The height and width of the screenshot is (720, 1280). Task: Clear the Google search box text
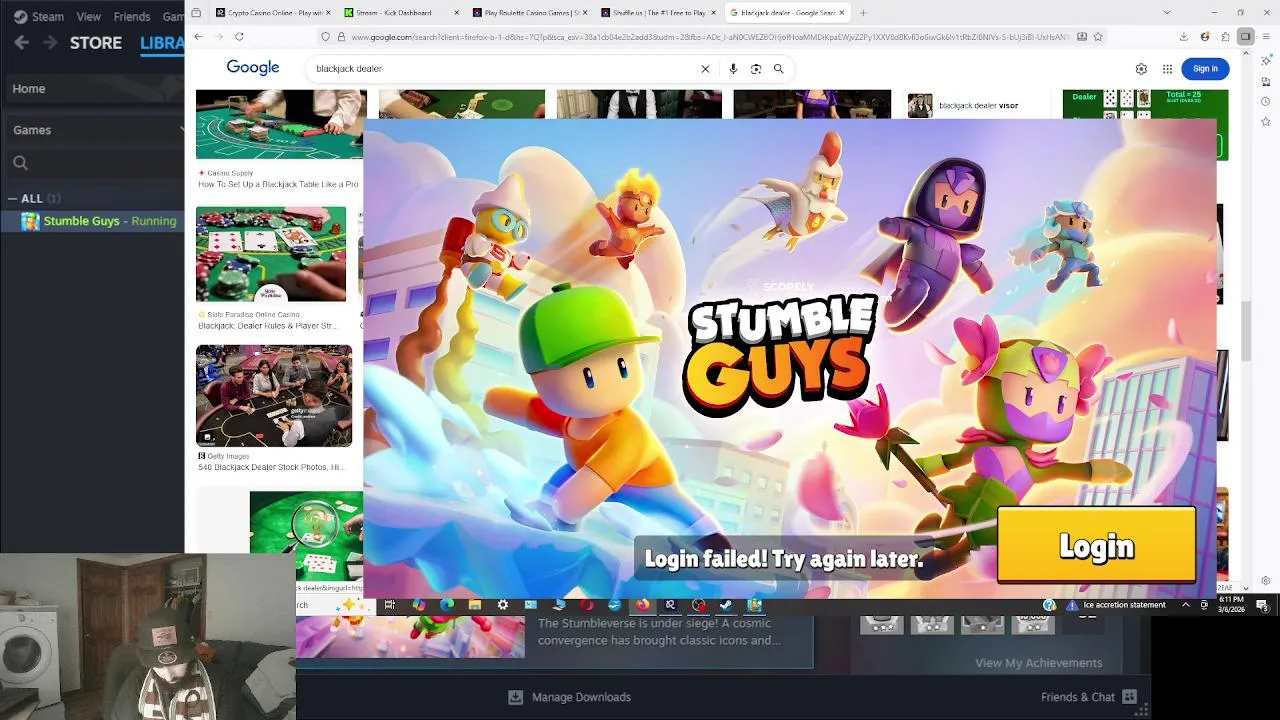(705, 69)
